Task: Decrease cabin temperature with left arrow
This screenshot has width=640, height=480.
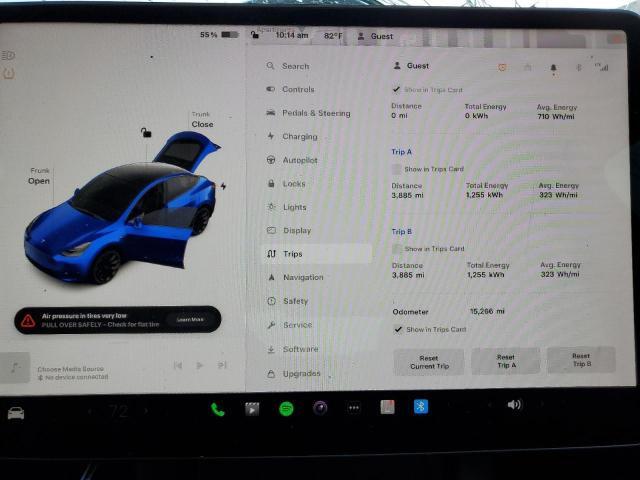Action: pyautogui.click(x=91, y=412)
